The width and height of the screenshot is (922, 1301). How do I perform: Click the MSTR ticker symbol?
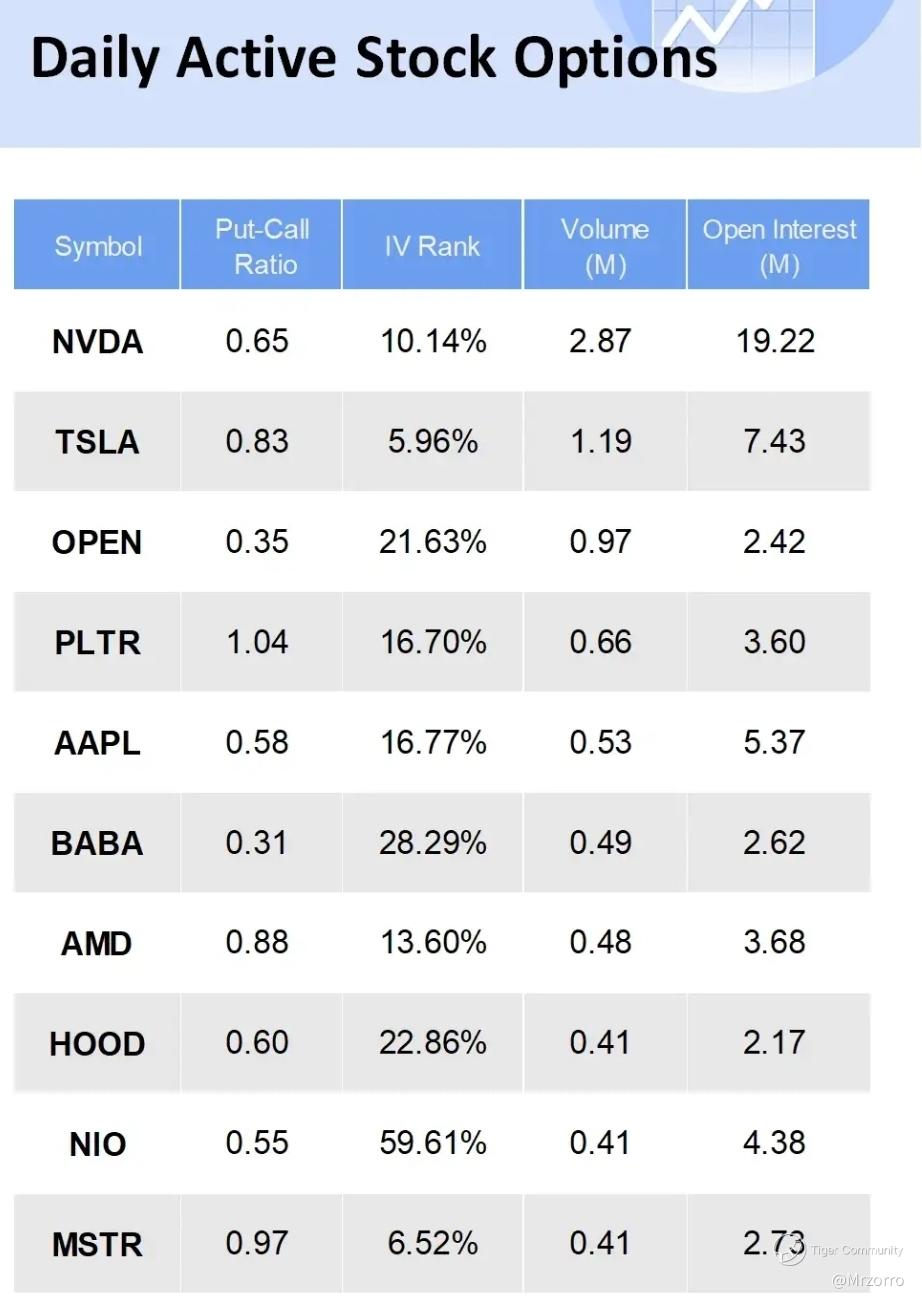tap(97, 1245)
